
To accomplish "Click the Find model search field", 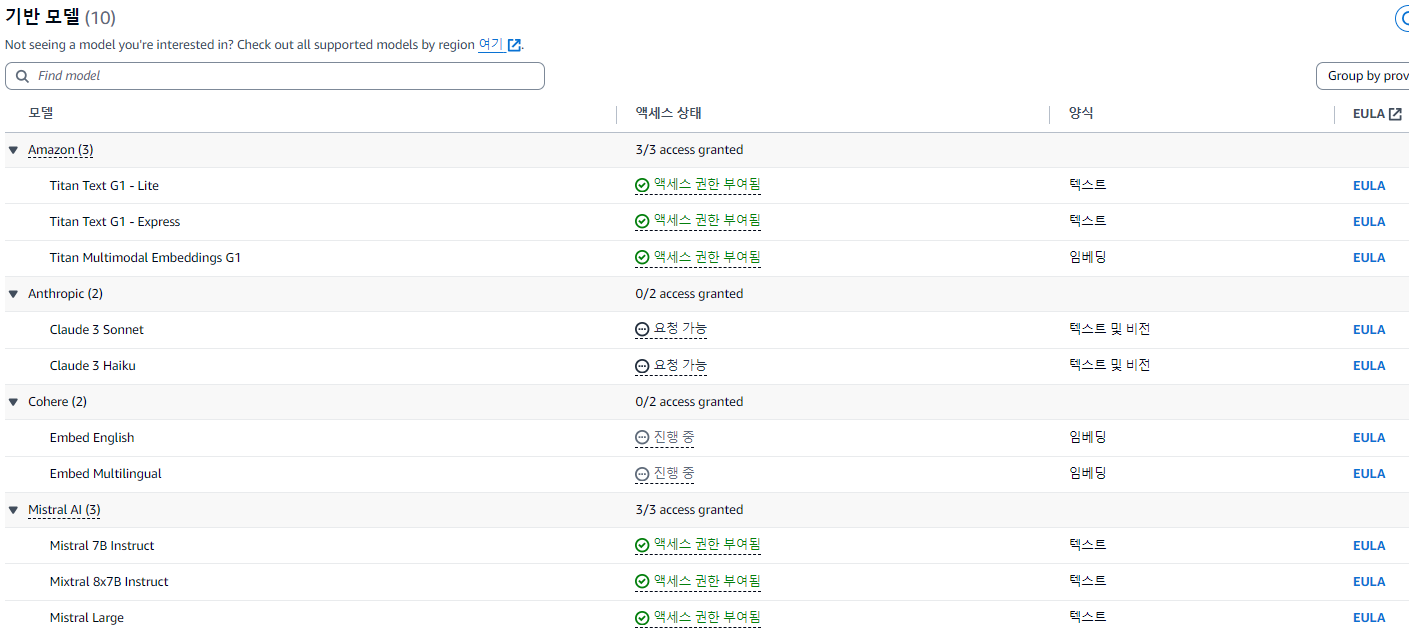I will pyautogui.click(x=275, y=76).
